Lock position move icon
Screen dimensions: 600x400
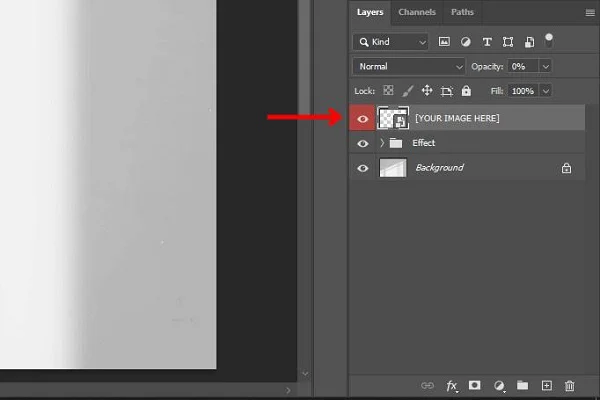(427, 91)
